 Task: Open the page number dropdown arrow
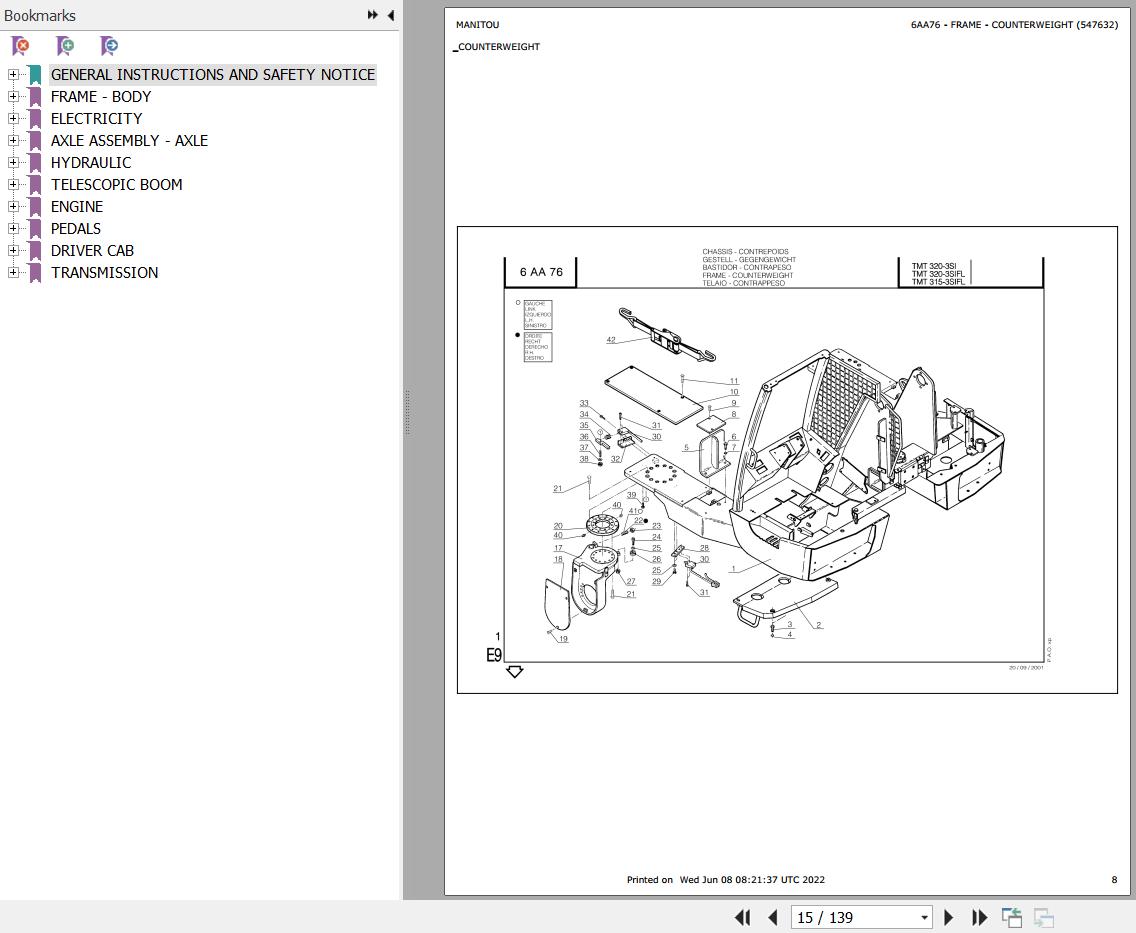(924, 918)
